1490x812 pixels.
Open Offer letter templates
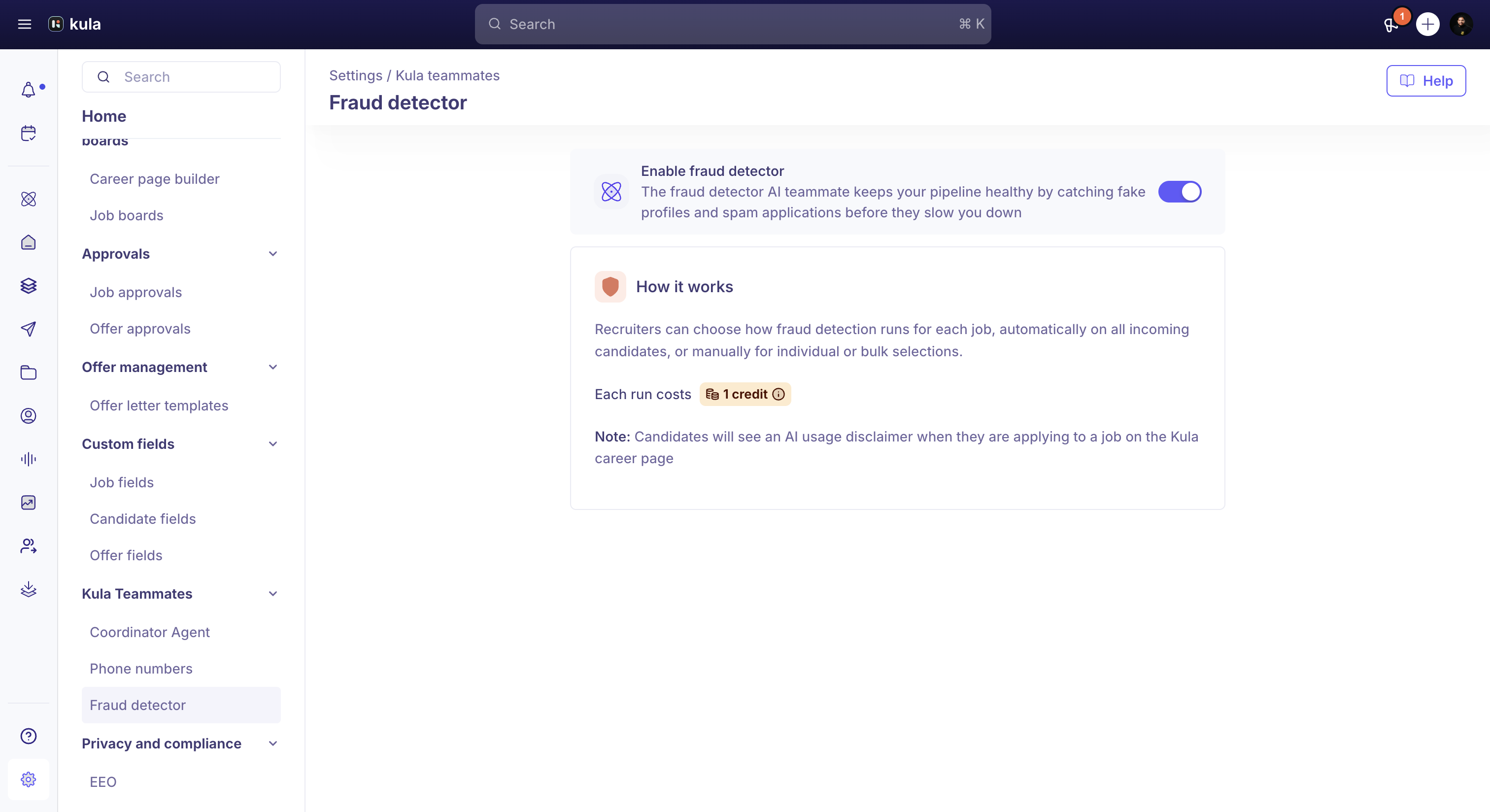tap(159, 406)
